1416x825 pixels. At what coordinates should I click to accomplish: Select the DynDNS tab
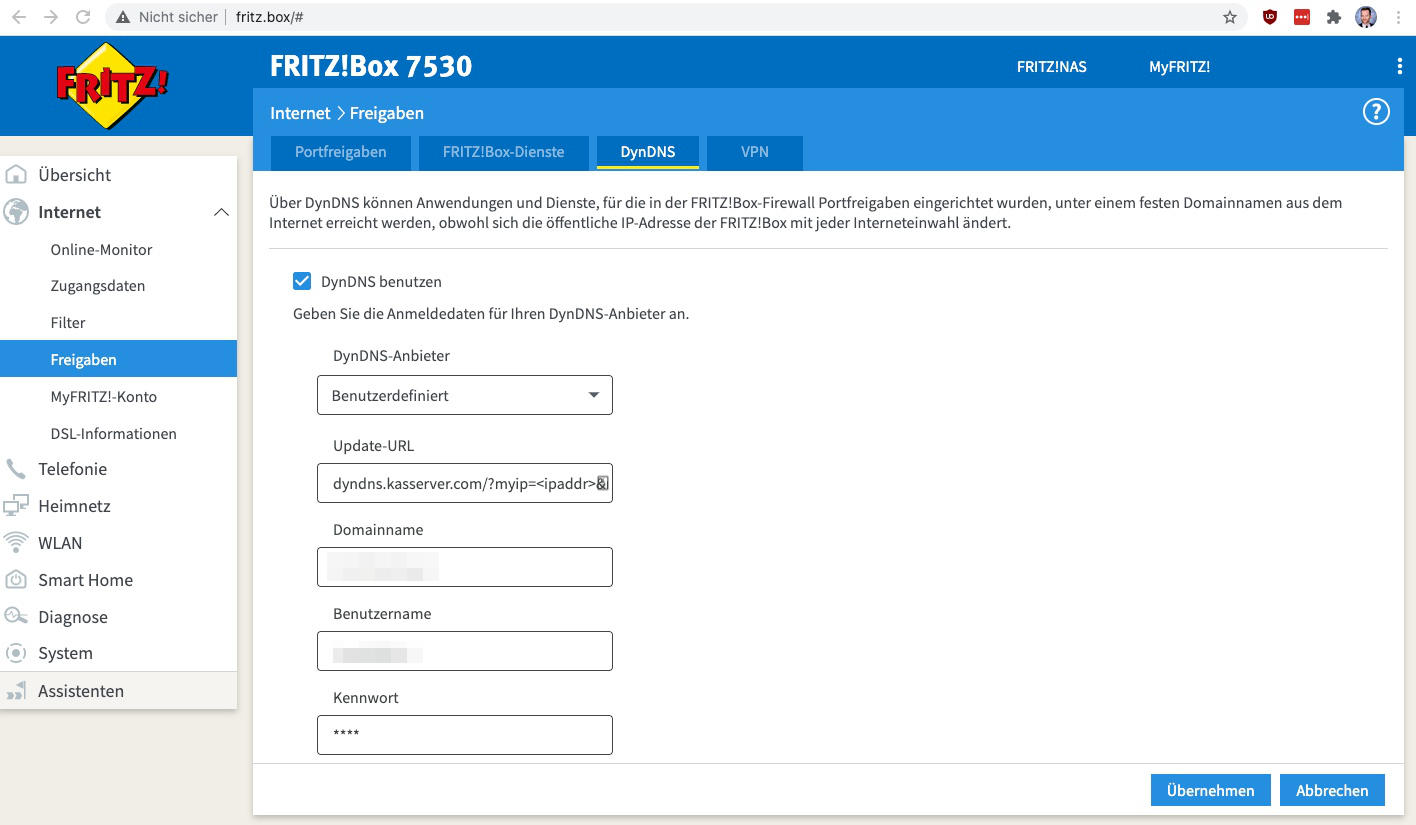648,152
